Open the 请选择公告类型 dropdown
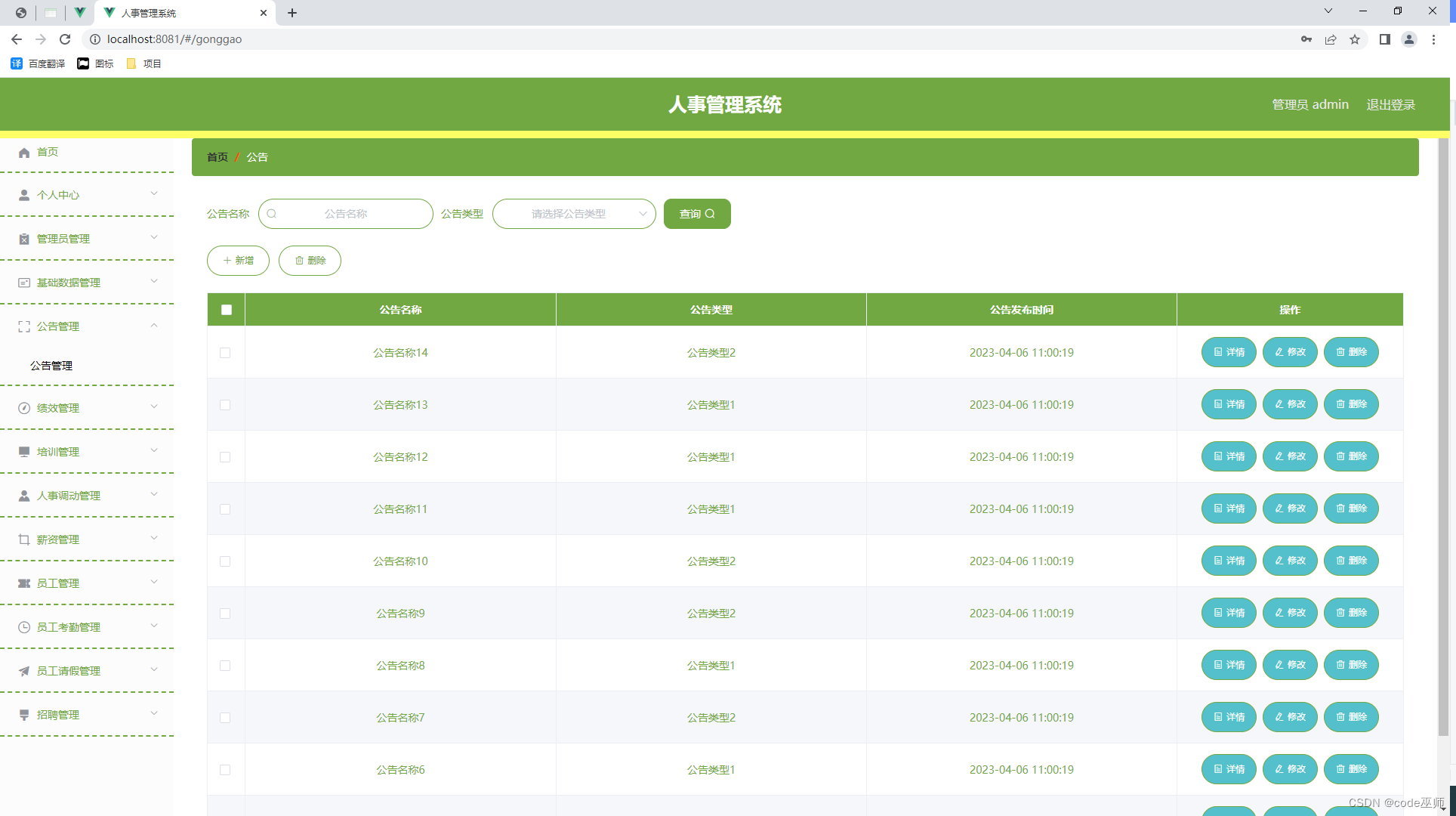Image resolution: width=1456 pixels, height=816 pixels. (574, 214)
